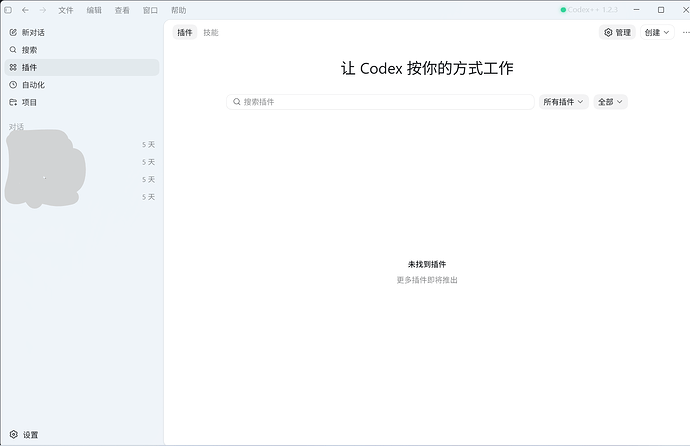
Task: Click the 自动化 clock icon
Action: tap(13, 85)
